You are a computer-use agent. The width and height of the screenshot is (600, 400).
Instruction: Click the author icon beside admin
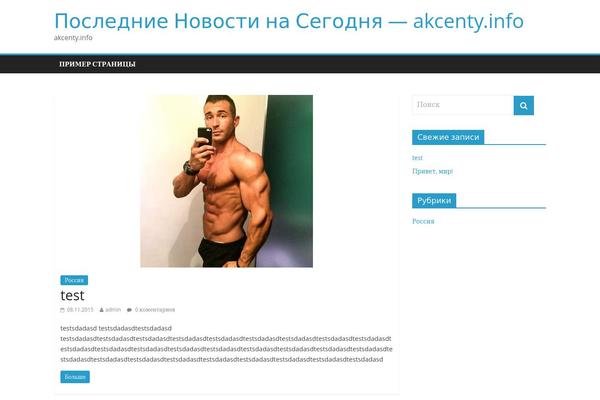(101, 310)
